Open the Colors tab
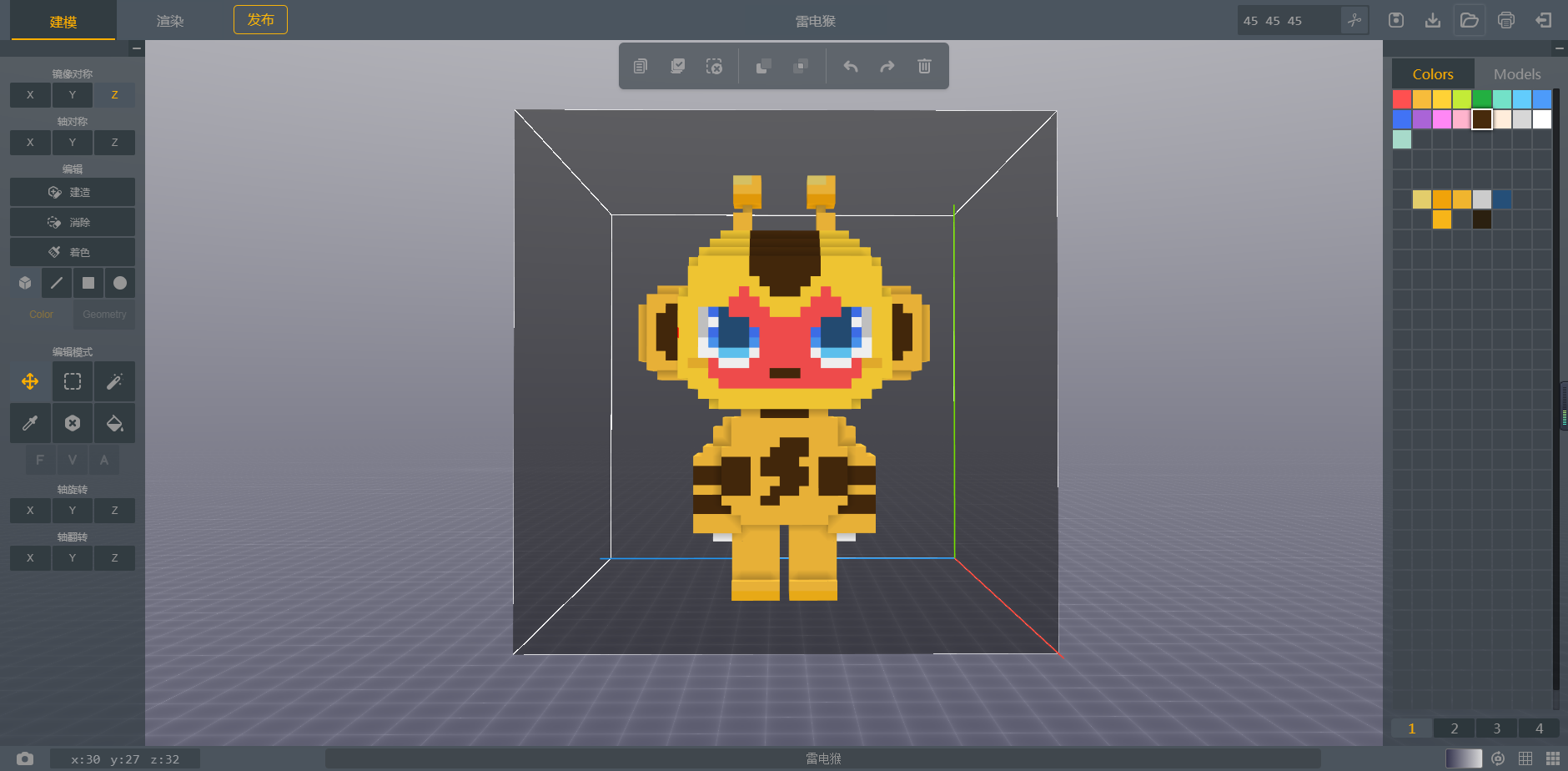Viewport: 1568px width, 771px height. coord(1433,74)
